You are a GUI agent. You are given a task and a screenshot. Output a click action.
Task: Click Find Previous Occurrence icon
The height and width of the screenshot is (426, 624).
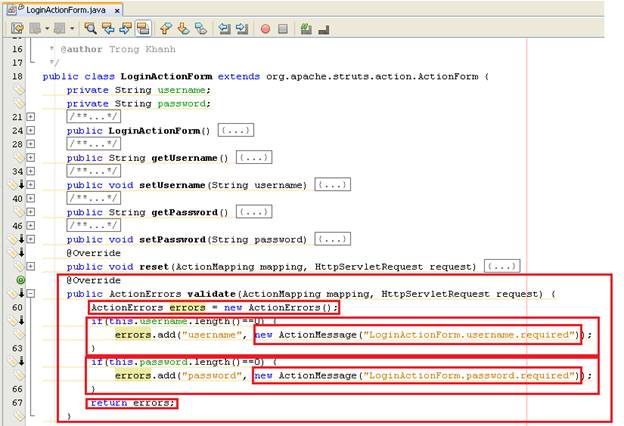pyautogui.click(x=108, y=29)
